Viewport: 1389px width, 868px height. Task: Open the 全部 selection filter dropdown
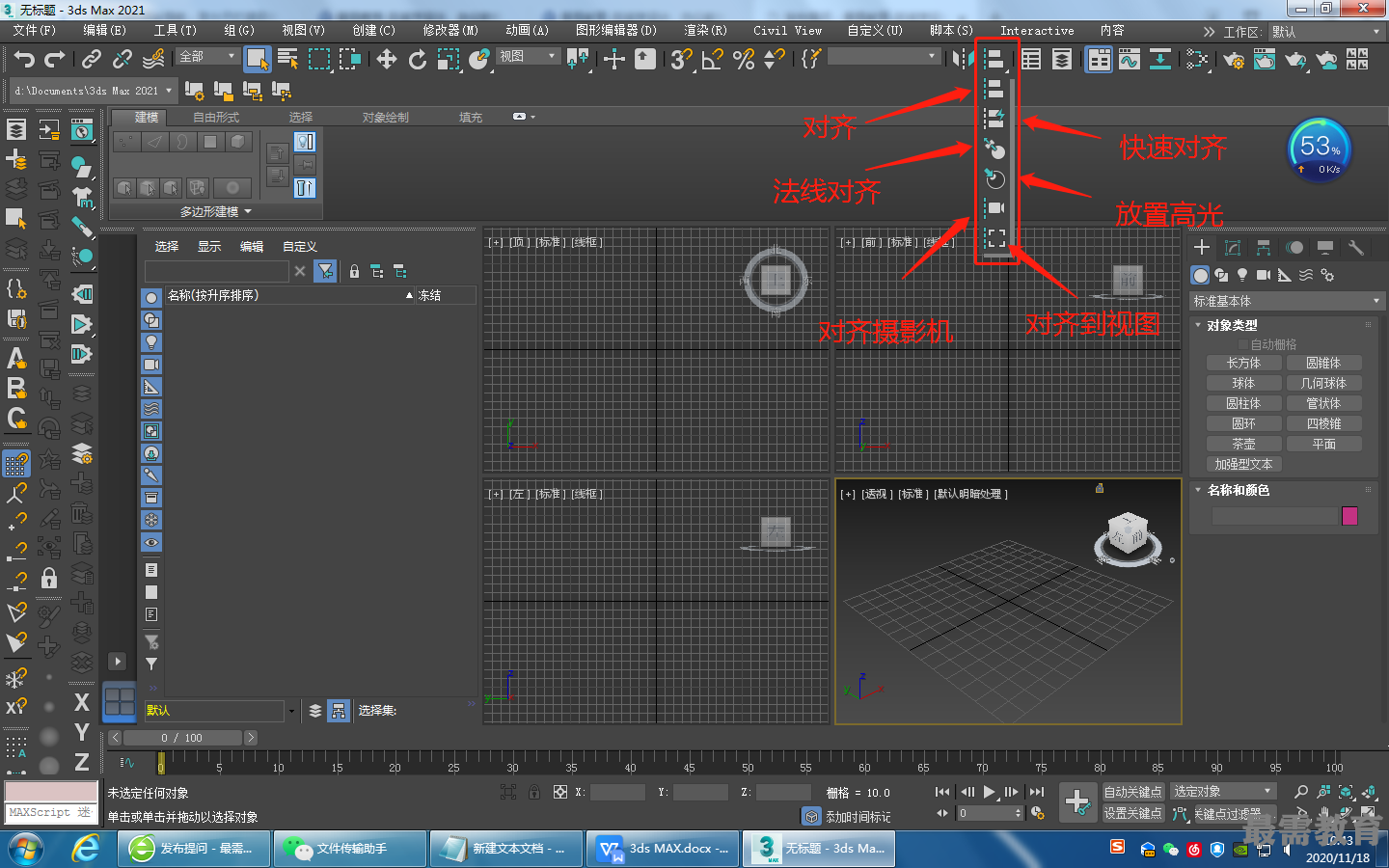[x=207, y=57]
